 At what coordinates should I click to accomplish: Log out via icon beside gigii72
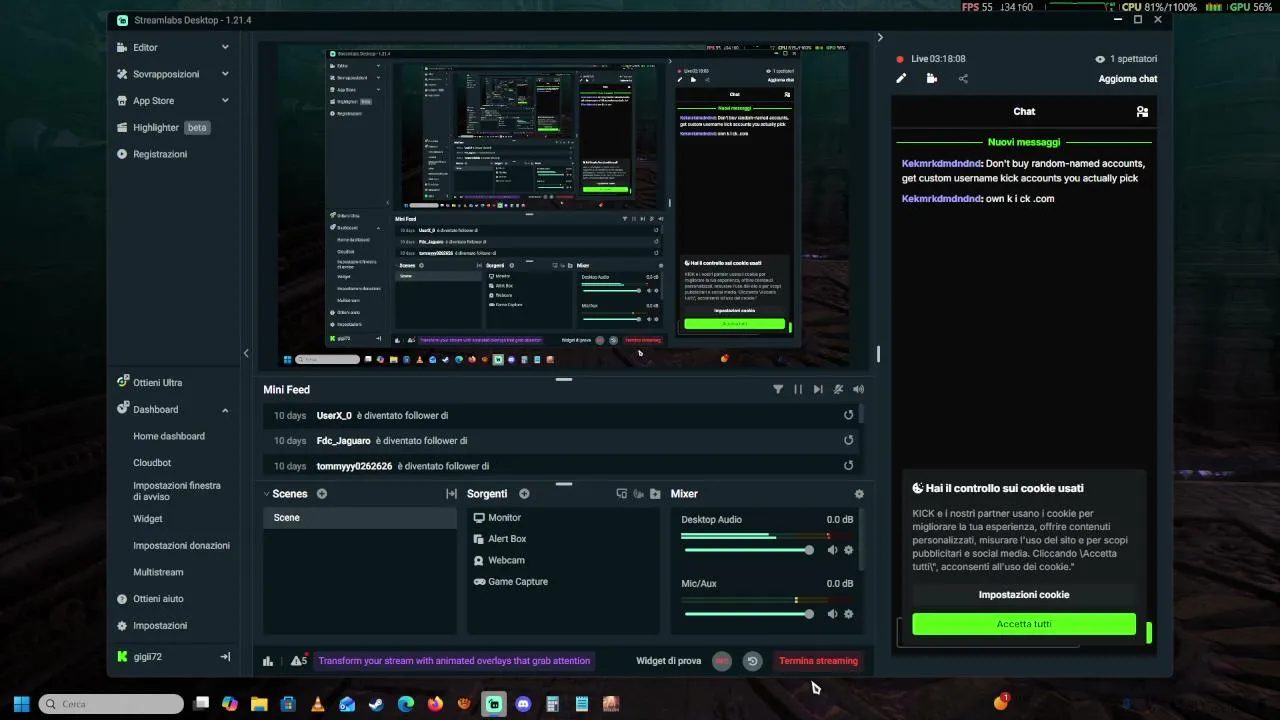click(x=225, y=657)
